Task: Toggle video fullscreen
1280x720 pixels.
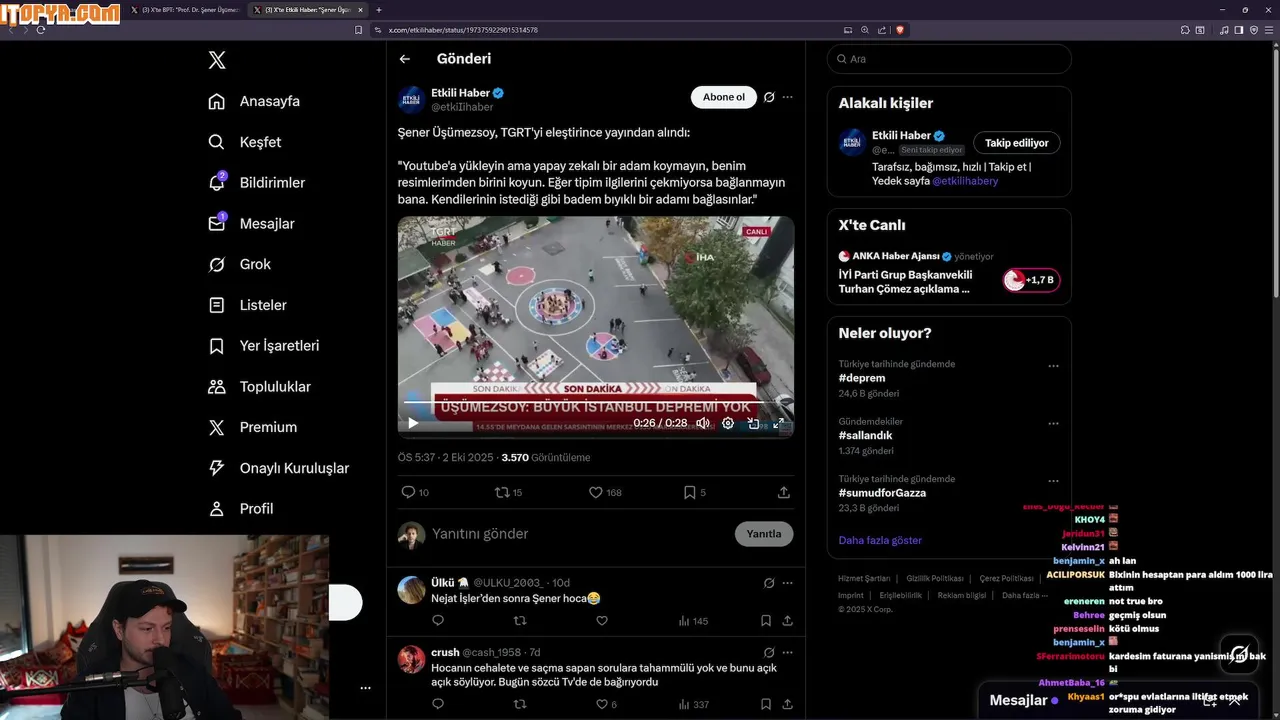Action: coord(778,423)
